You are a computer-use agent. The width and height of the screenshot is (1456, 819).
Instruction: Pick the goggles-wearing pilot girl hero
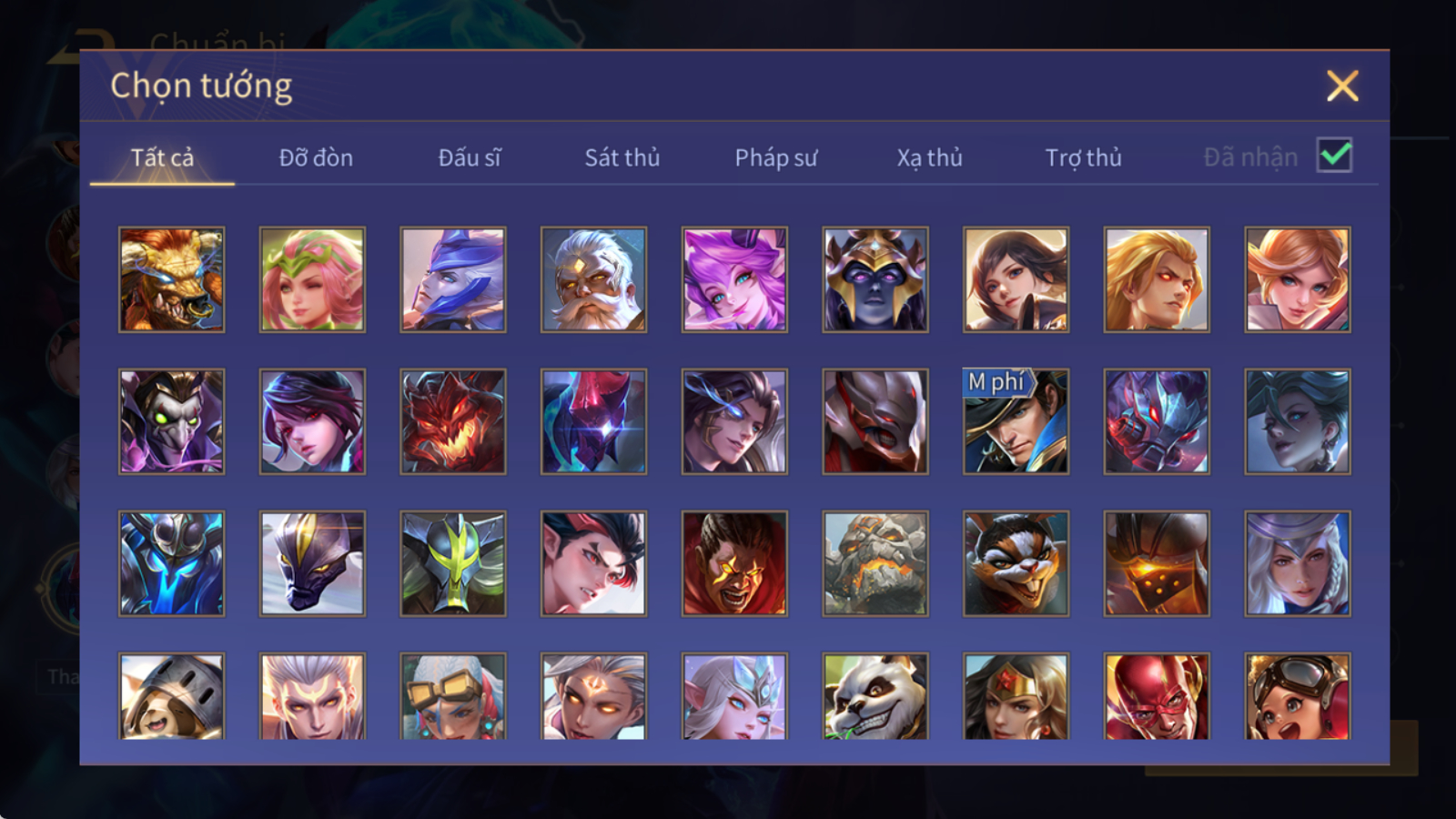(1298, 695)
